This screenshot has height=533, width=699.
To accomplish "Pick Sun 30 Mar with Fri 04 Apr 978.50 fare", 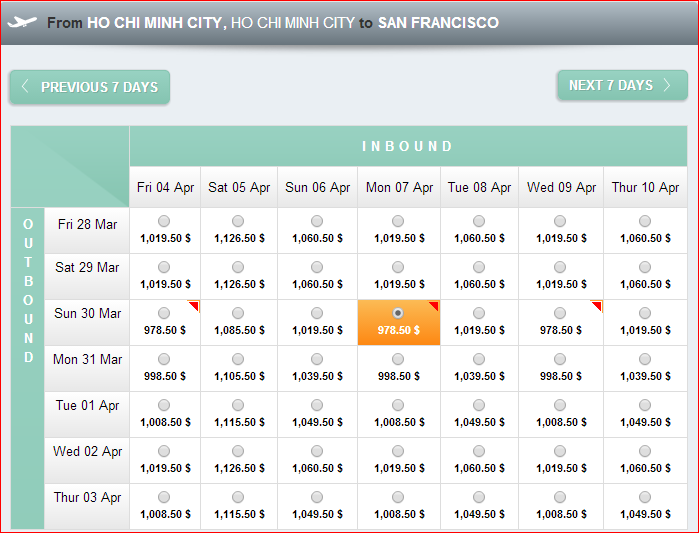I will pos(164,313).
